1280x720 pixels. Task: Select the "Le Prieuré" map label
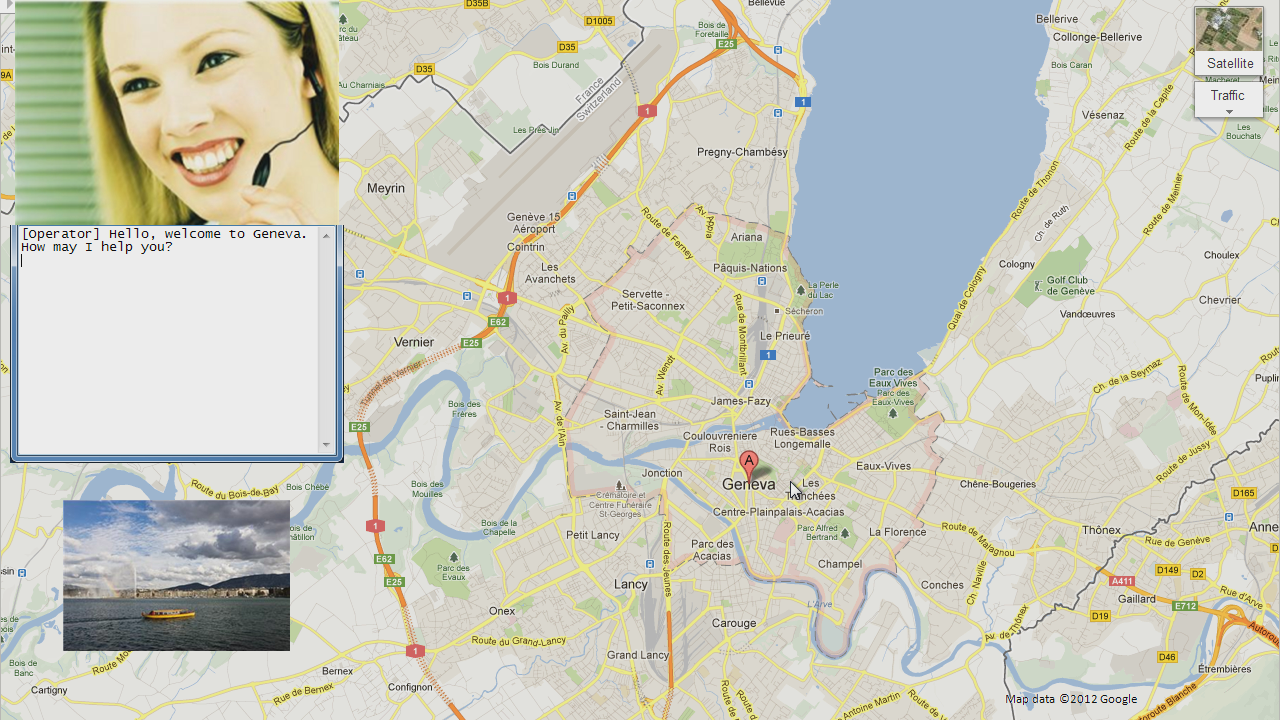click(x=785, y=336)
